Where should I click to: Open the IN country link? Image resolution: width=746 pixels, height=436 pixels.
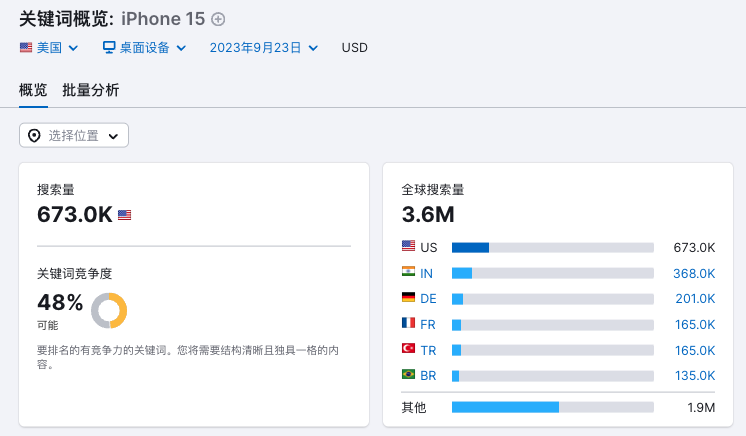point(426,274)
